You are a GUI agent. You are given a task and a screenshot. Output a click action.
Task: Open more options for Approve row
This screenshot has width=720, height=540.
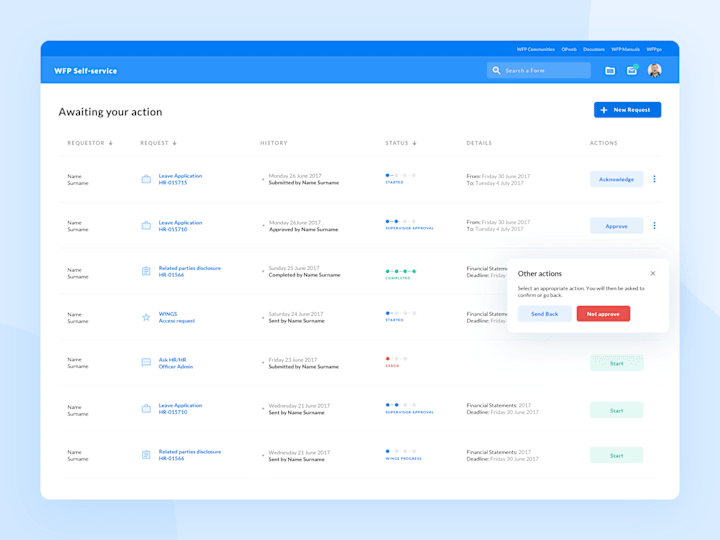tap(654, 225)
